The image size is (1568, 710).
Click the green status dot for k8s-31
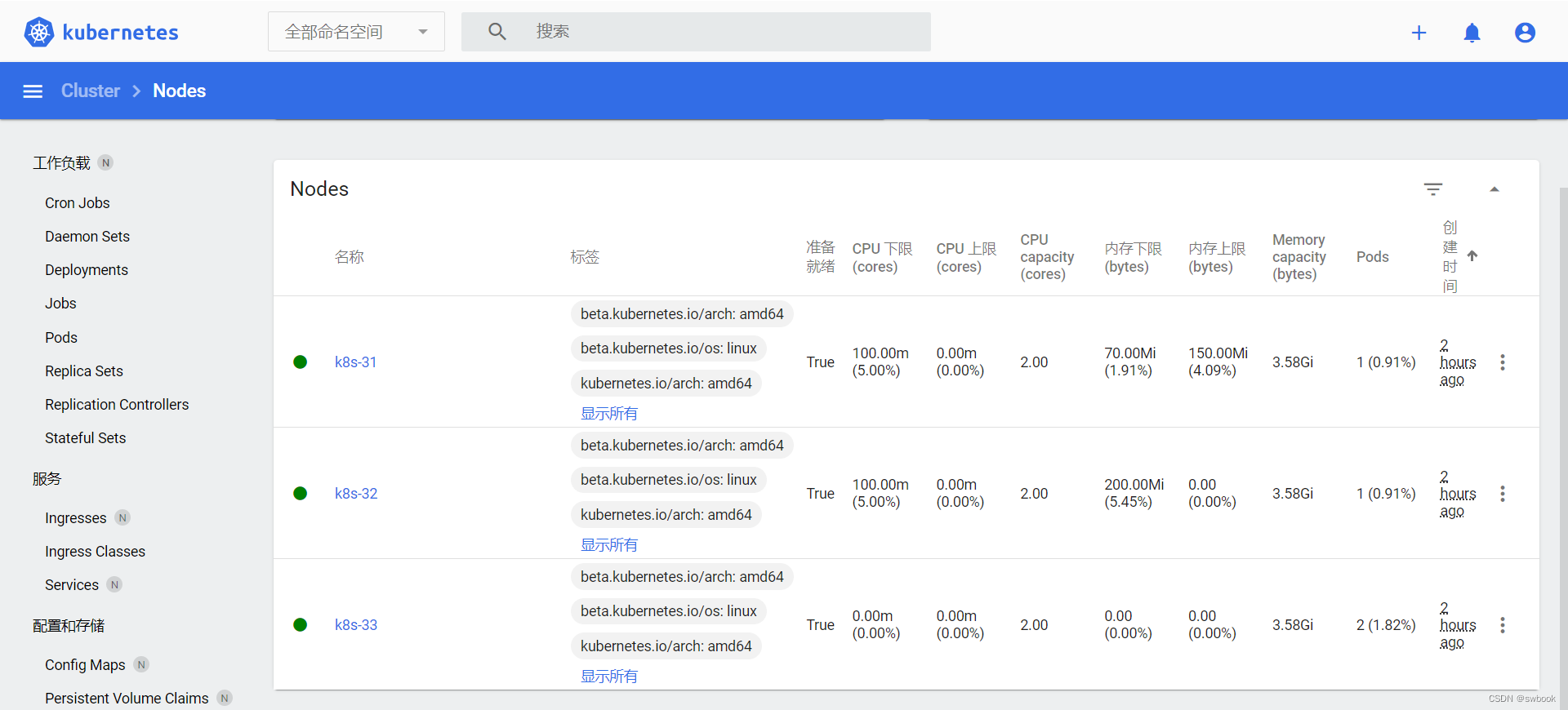(x=301, y=362)
